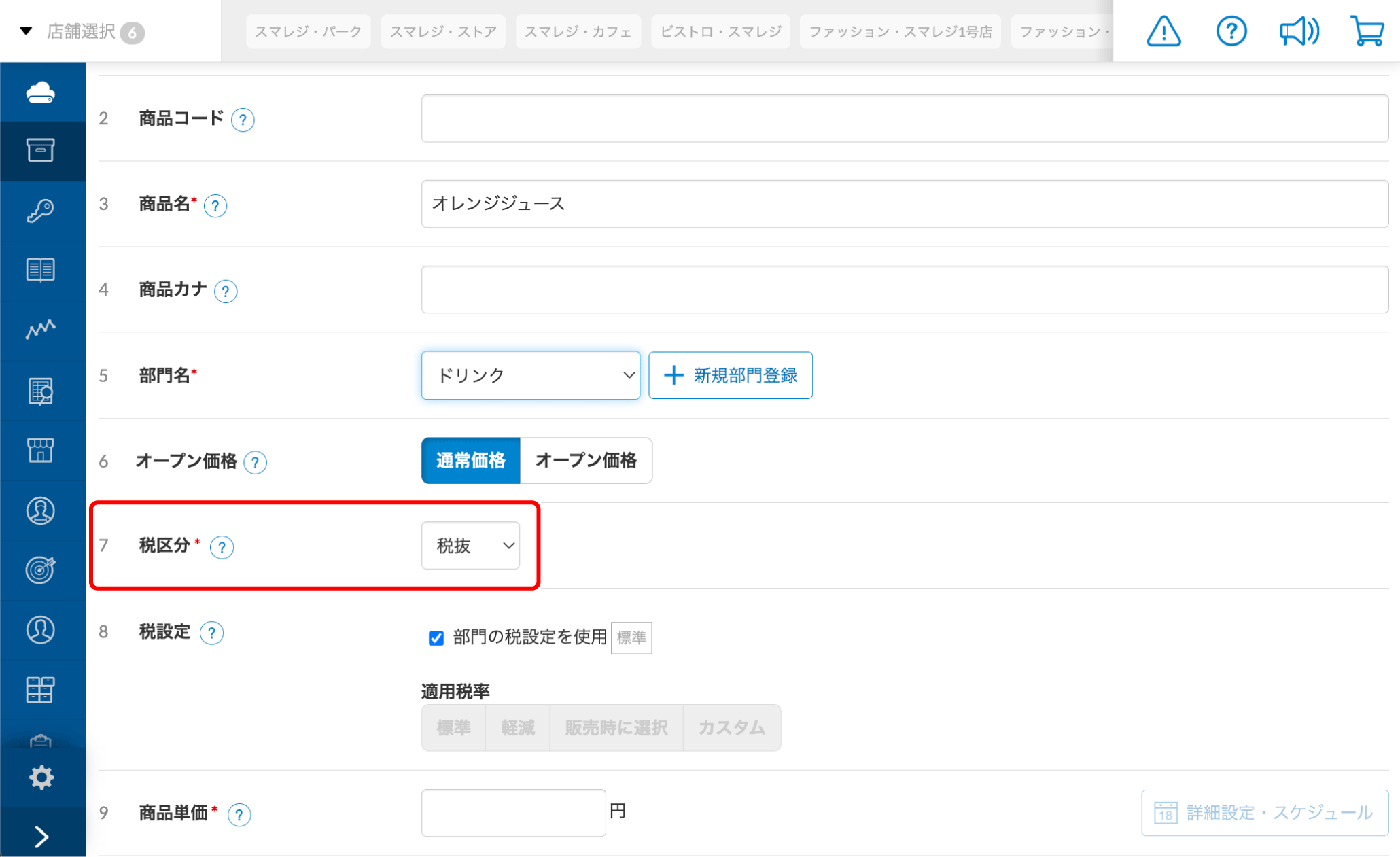Open the shopping cart icon
This screenshot has height=857, width=1400.
[1366, 31]
